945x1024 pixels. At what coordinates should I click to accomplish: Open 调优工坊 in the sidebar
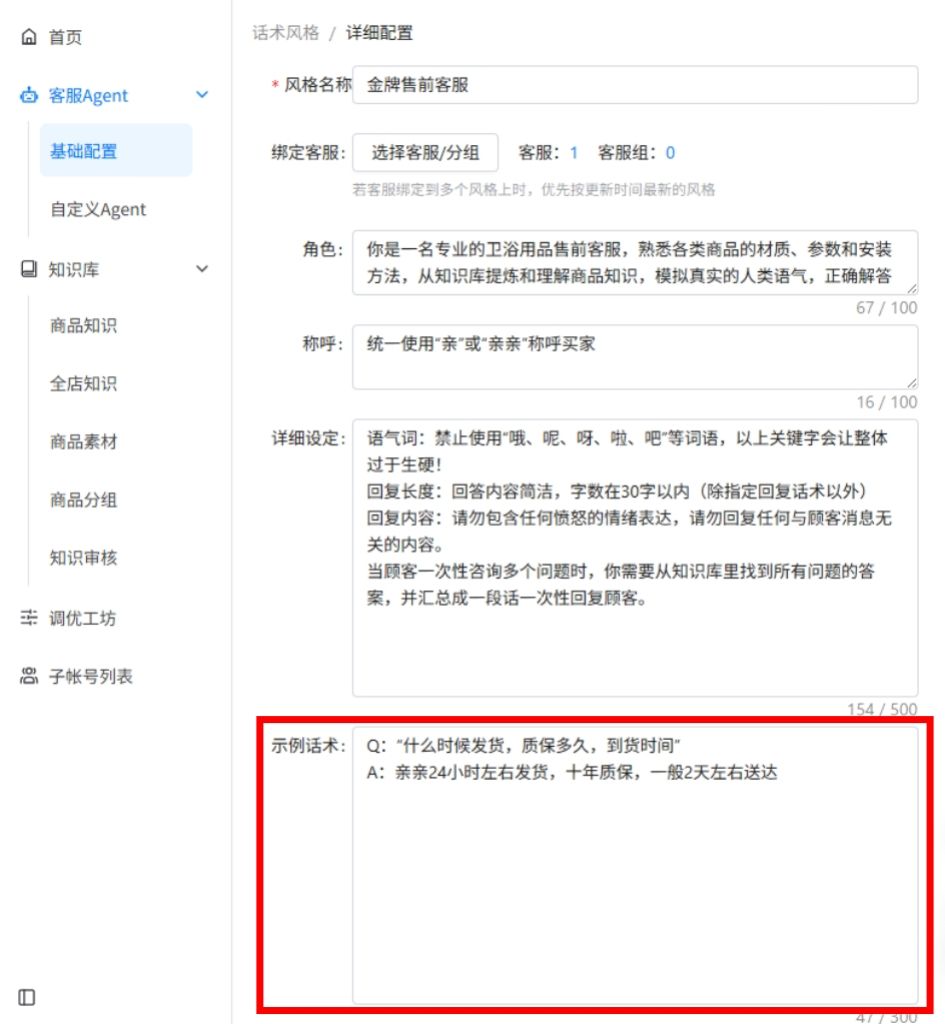(x=82, y=618)
